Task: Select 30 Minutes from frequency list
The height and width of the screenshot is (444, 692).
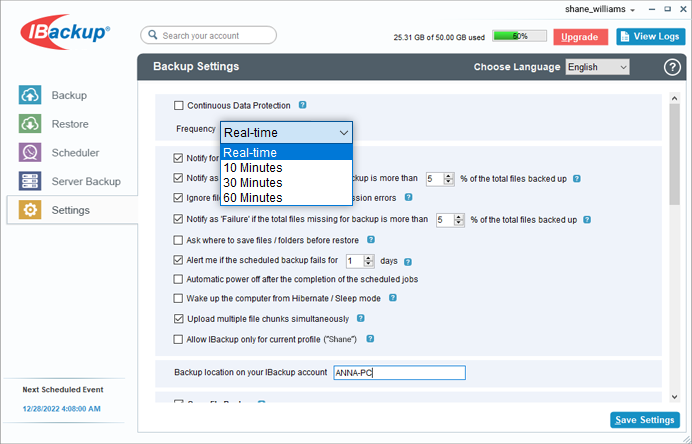Action: [252, 182]
